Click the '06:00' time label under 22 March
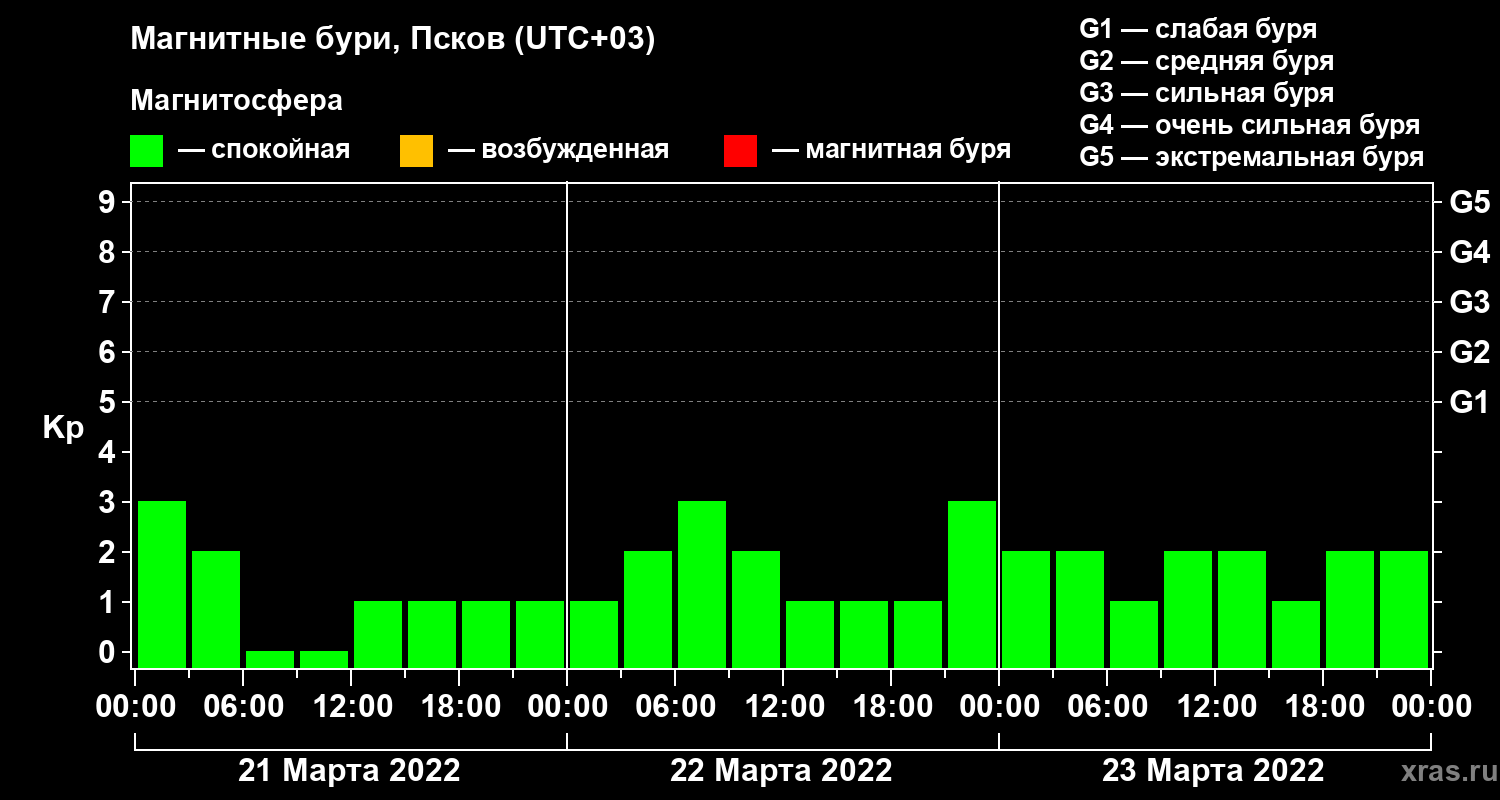Image resolution: width=1500 pixels, height=800 pixels. click(676, 706)
